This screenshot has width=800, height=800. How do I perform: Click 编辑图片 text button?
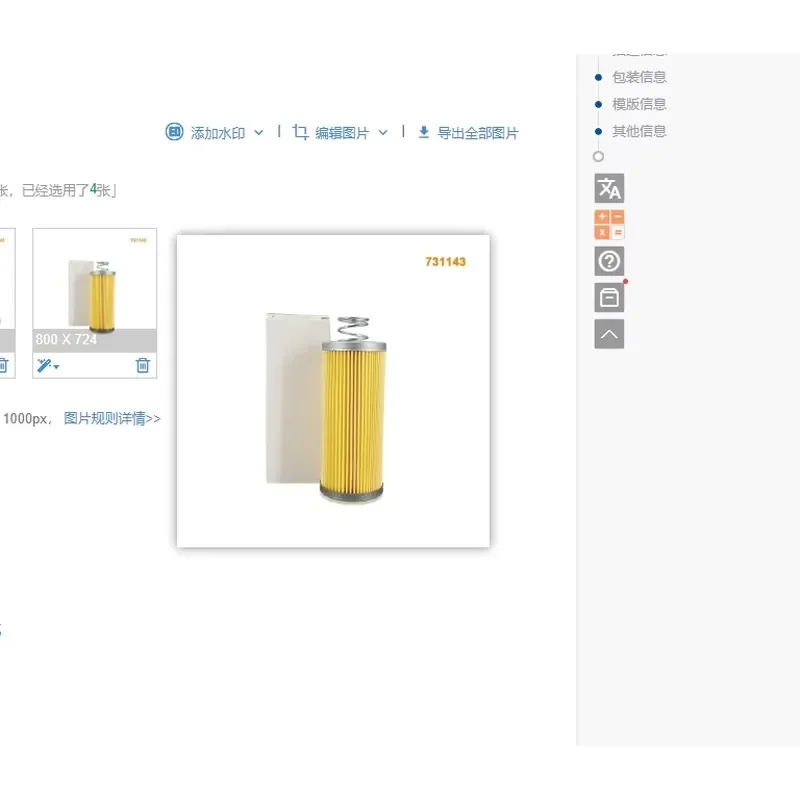pyautogui.click(x=342, y=133)
